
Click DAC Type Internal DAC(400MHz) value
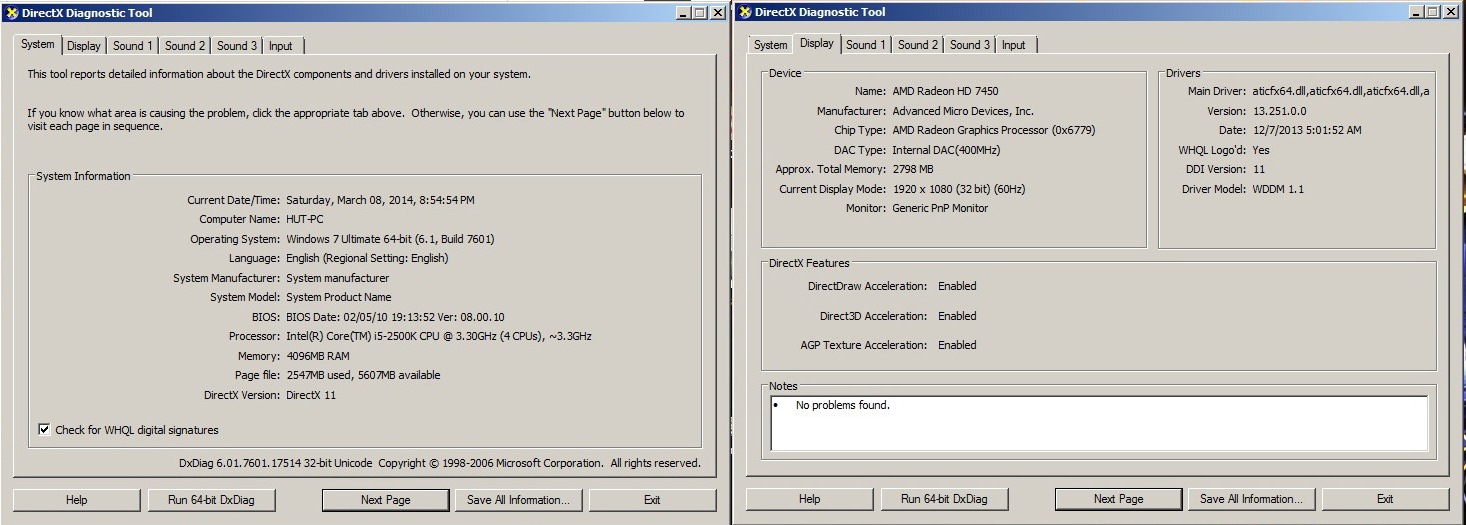pos(946,150)
